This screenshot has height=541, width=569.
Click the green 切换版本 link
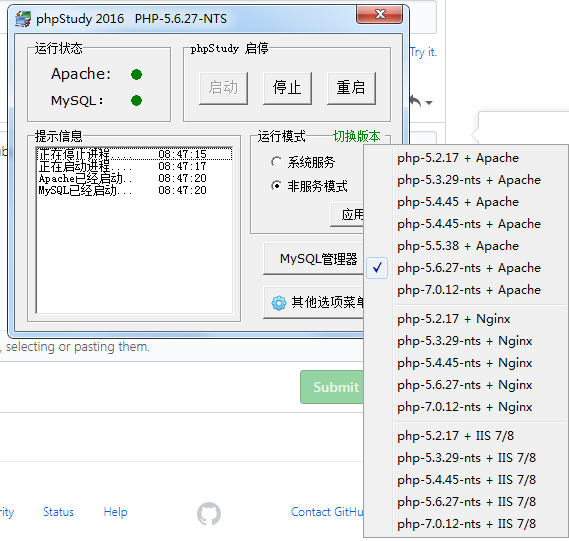coord(356,136)
